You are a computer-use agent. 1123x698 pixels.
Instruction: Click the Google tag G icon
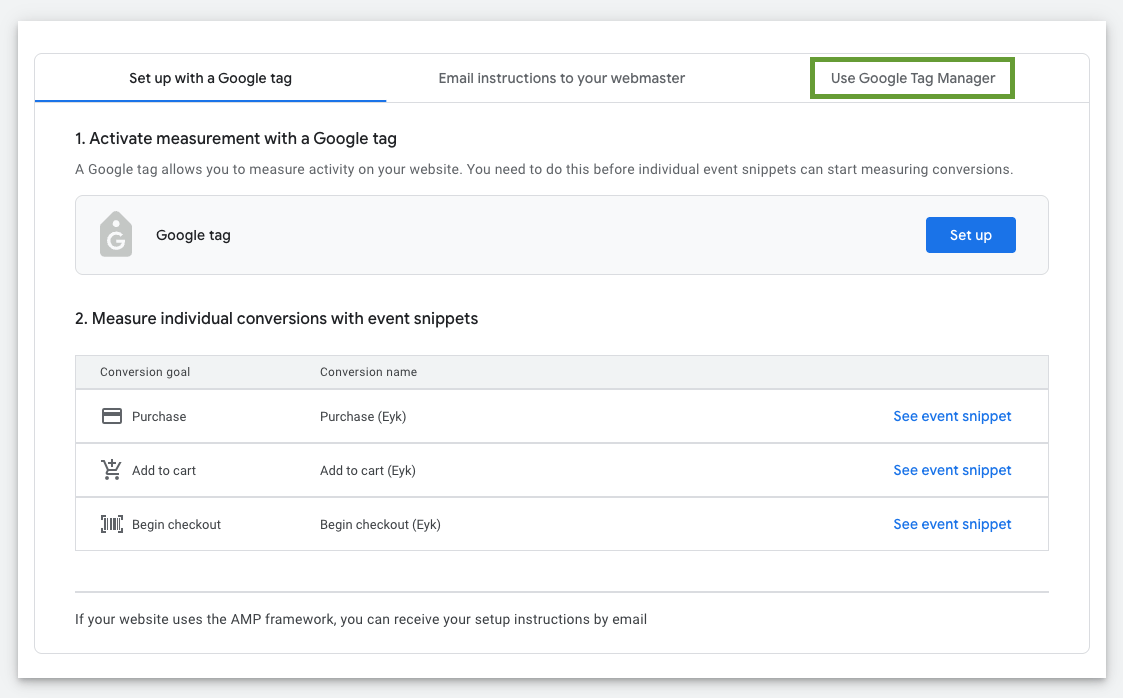[116, 234]
